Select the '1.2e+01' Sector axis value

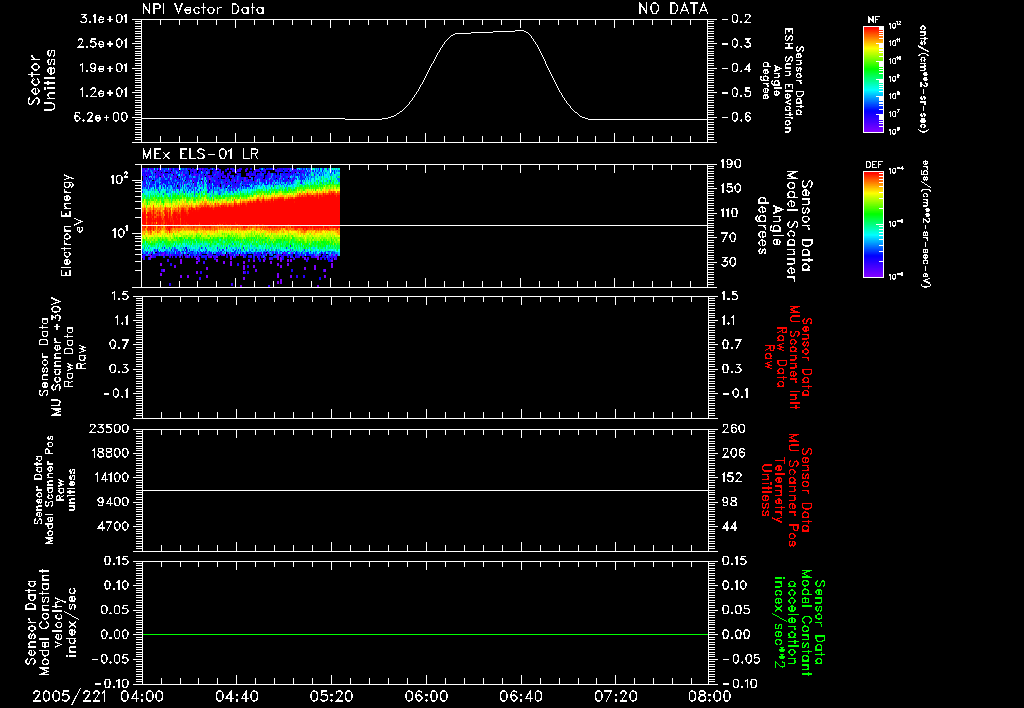coord(104,93)
